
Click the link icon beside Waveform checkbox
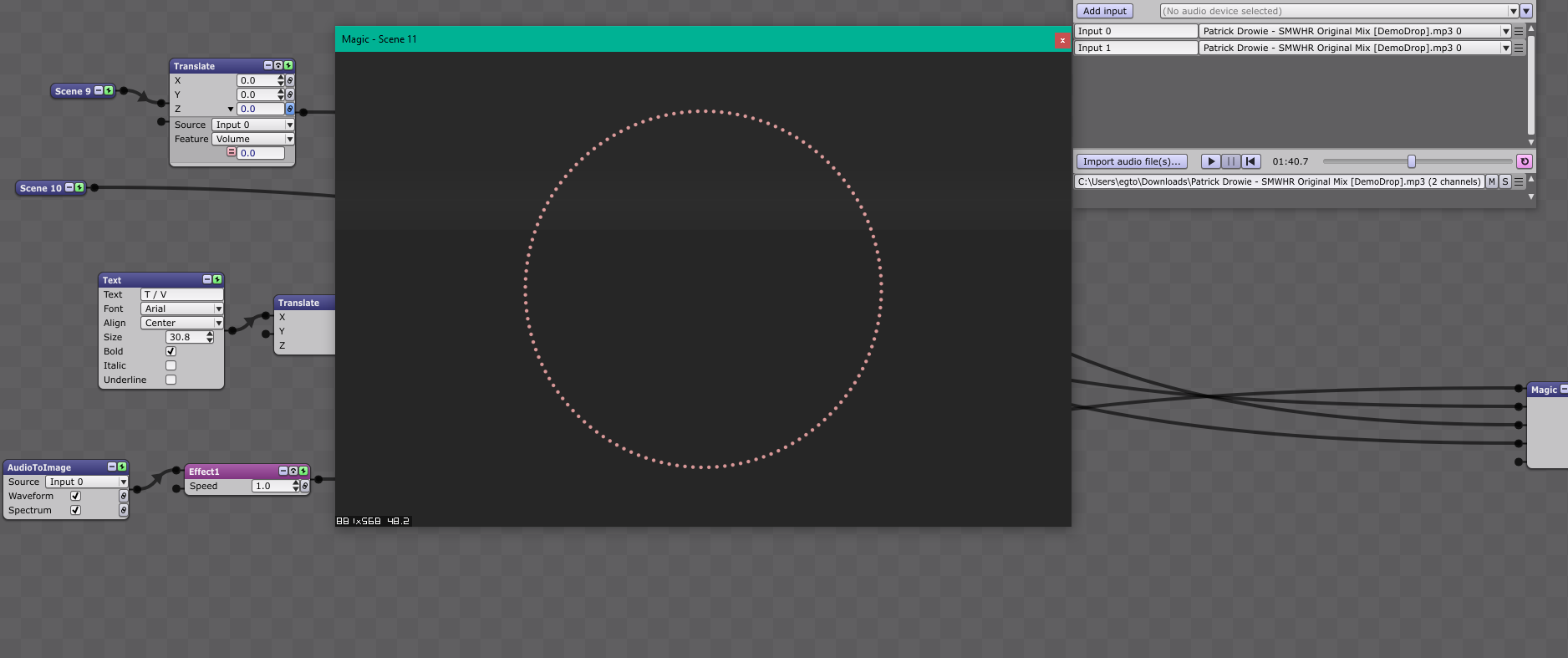point(124,496)
